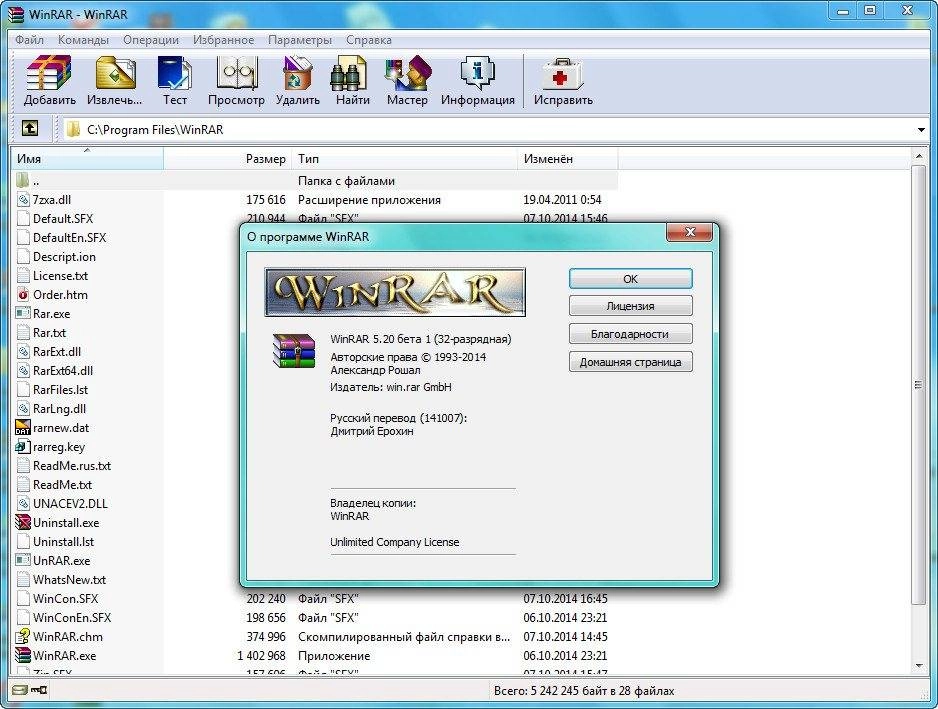This screenshot has height=709, width=938.
Task: Click the key icon in status bar
Action: click(39, 690)
